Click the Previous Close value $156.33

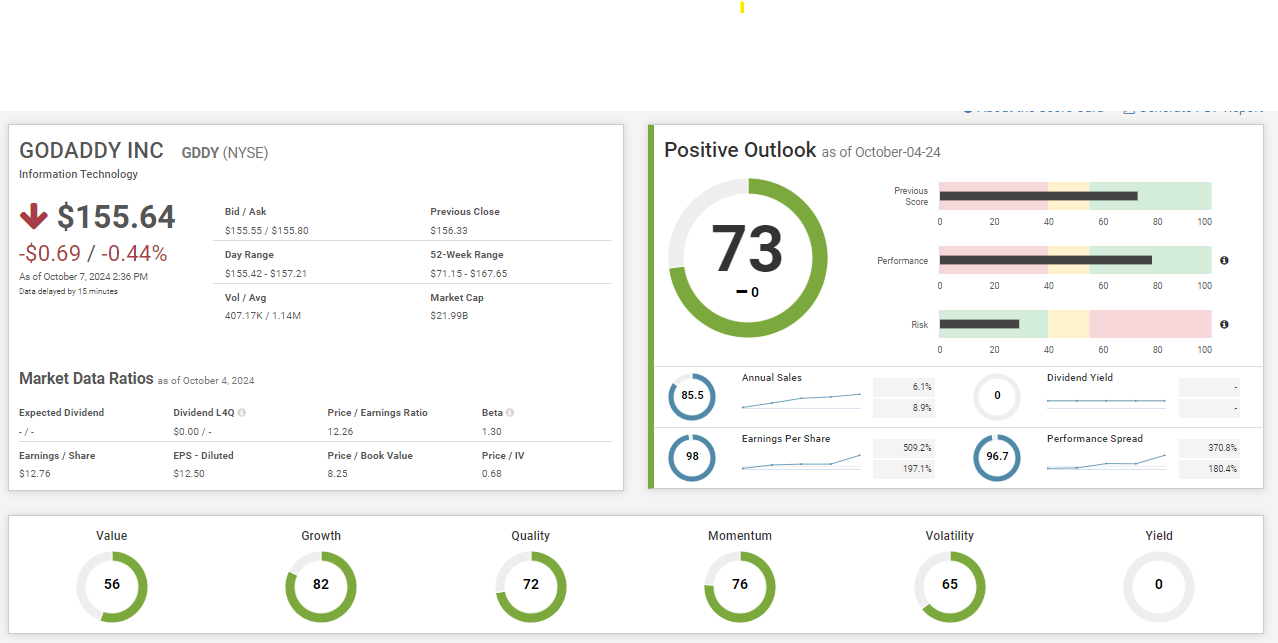point(449,230)
